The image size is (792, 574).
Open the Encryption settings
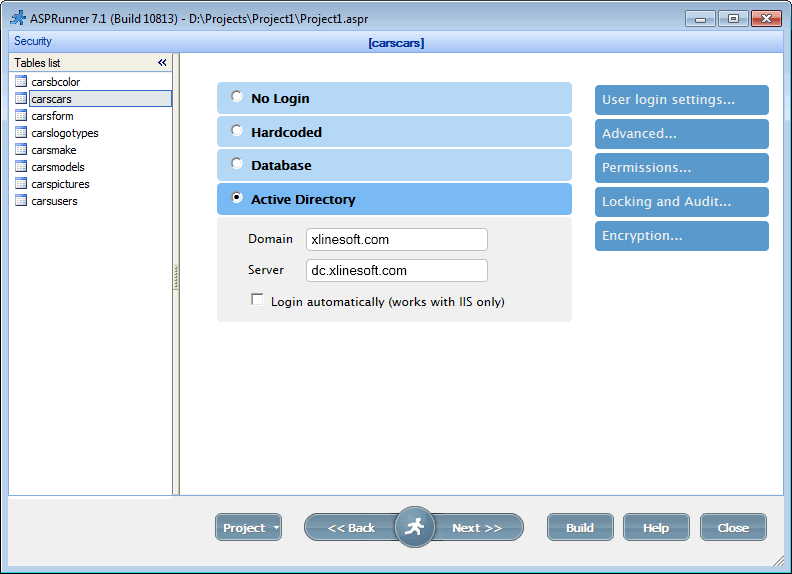682,236
